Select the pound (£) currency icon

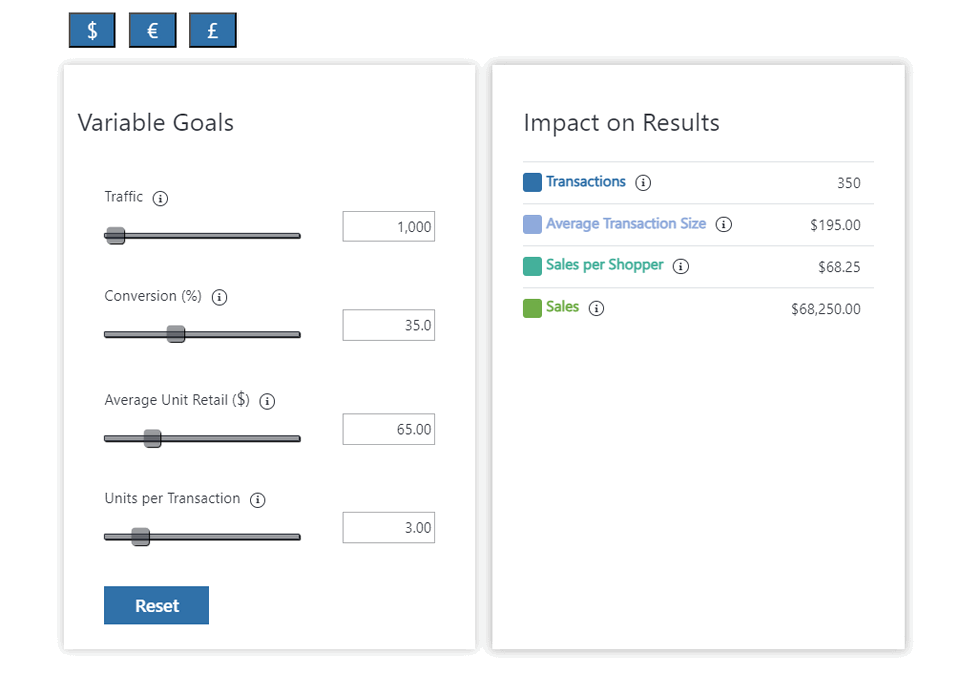tap(212, 30)
